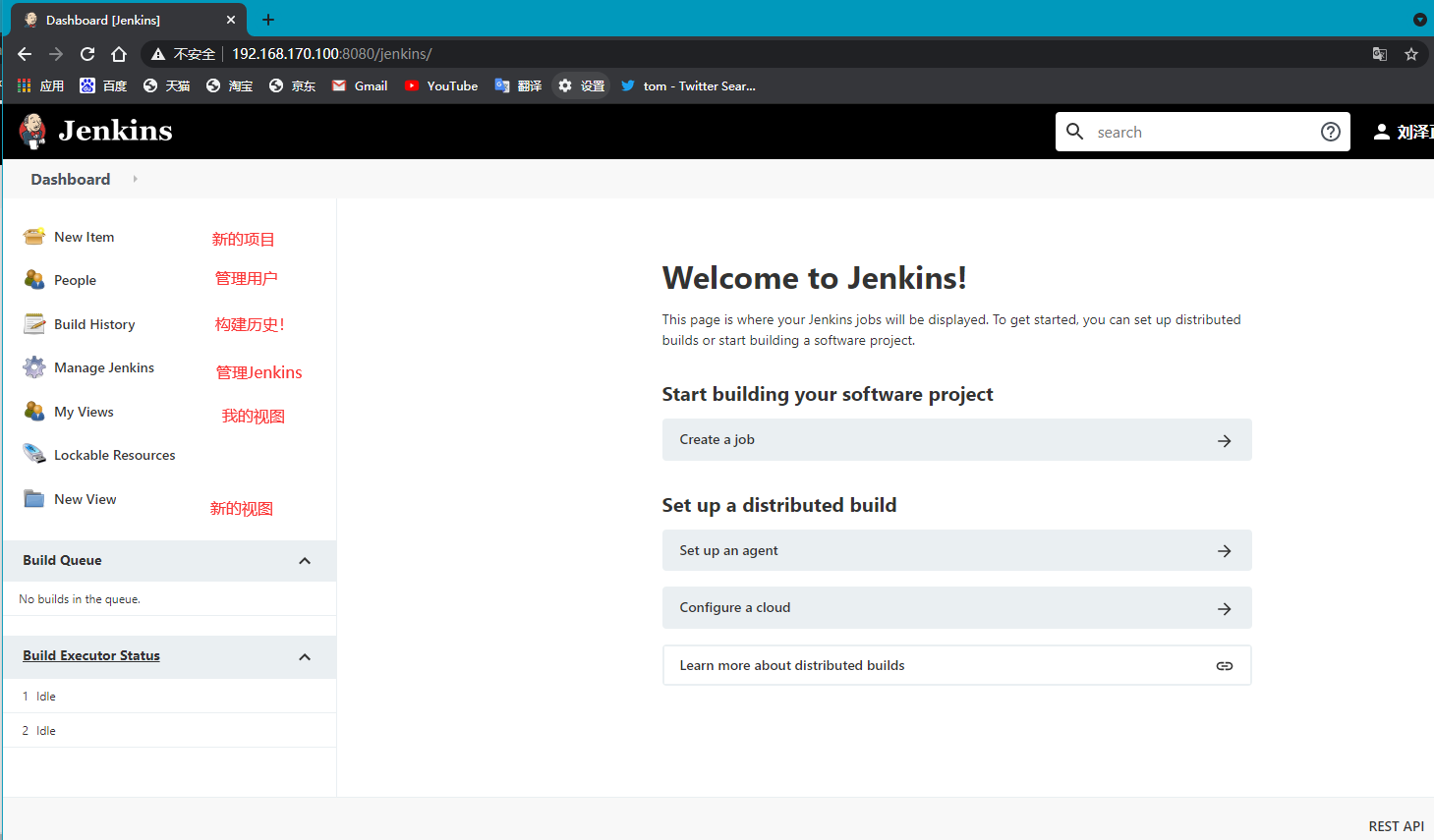Open People via the sidebar icon
Viewport: 1434px width, 840px height.
tap(33, 280)
